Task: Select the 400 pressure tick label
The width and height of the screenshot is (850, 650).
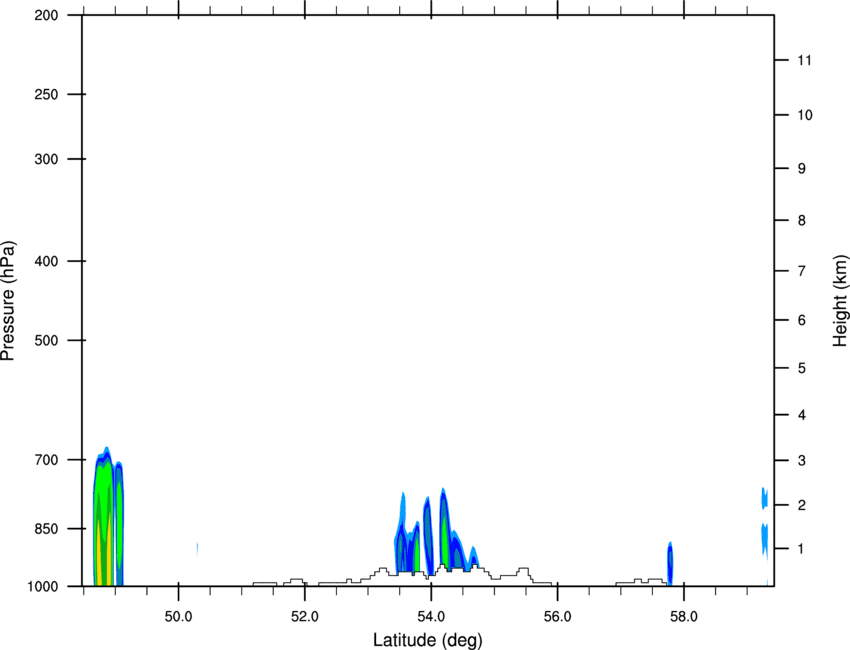Action: (x=46, y=261)
